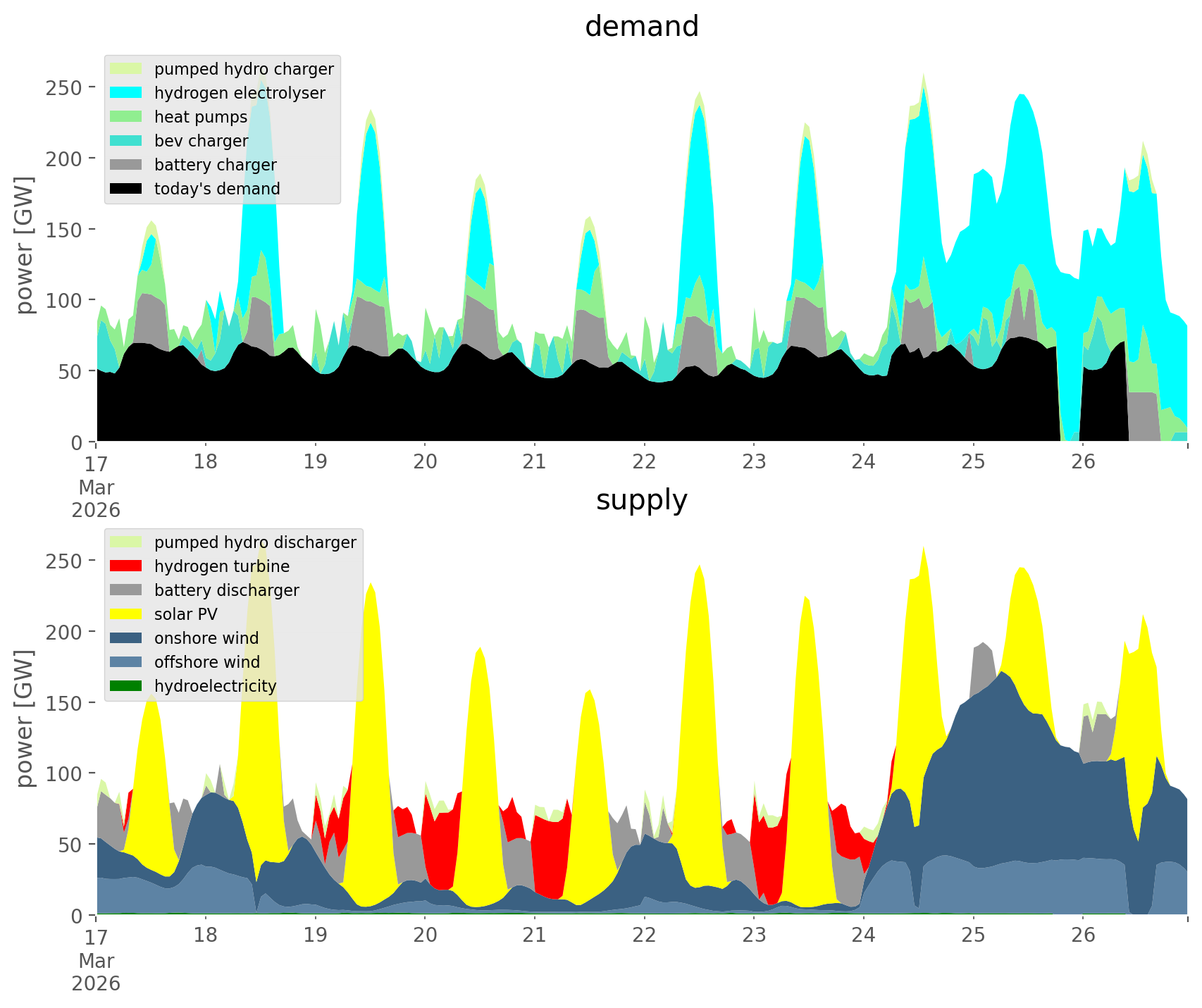This screenshot has height=1008, width=1202.
Task: Click the heat pumps legend color swatch
Action: 127,117
